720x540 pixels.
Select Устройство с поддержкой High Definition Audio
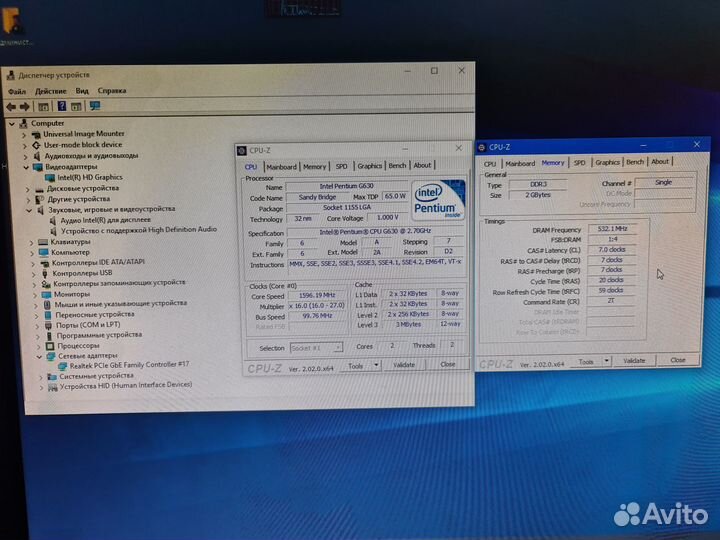(x=139, y=230)
